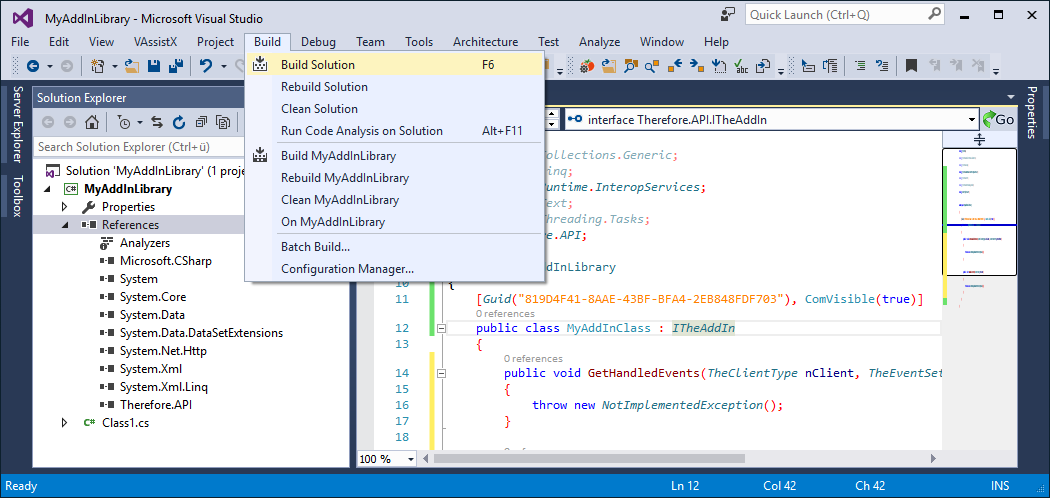Collapse the GetHandledEvents method at line 14
This screenshot has height=498, width=1050.
tap(441, 373)
